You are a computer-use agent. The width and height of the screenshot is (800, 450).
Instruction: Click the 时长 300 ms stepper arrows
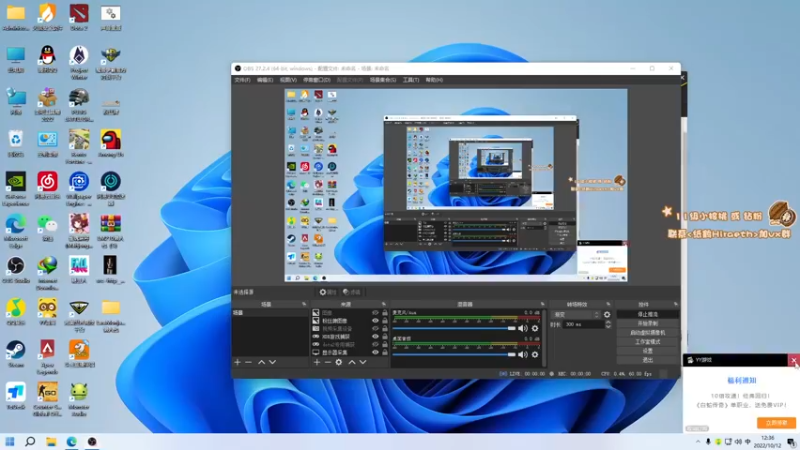[608, 324]
